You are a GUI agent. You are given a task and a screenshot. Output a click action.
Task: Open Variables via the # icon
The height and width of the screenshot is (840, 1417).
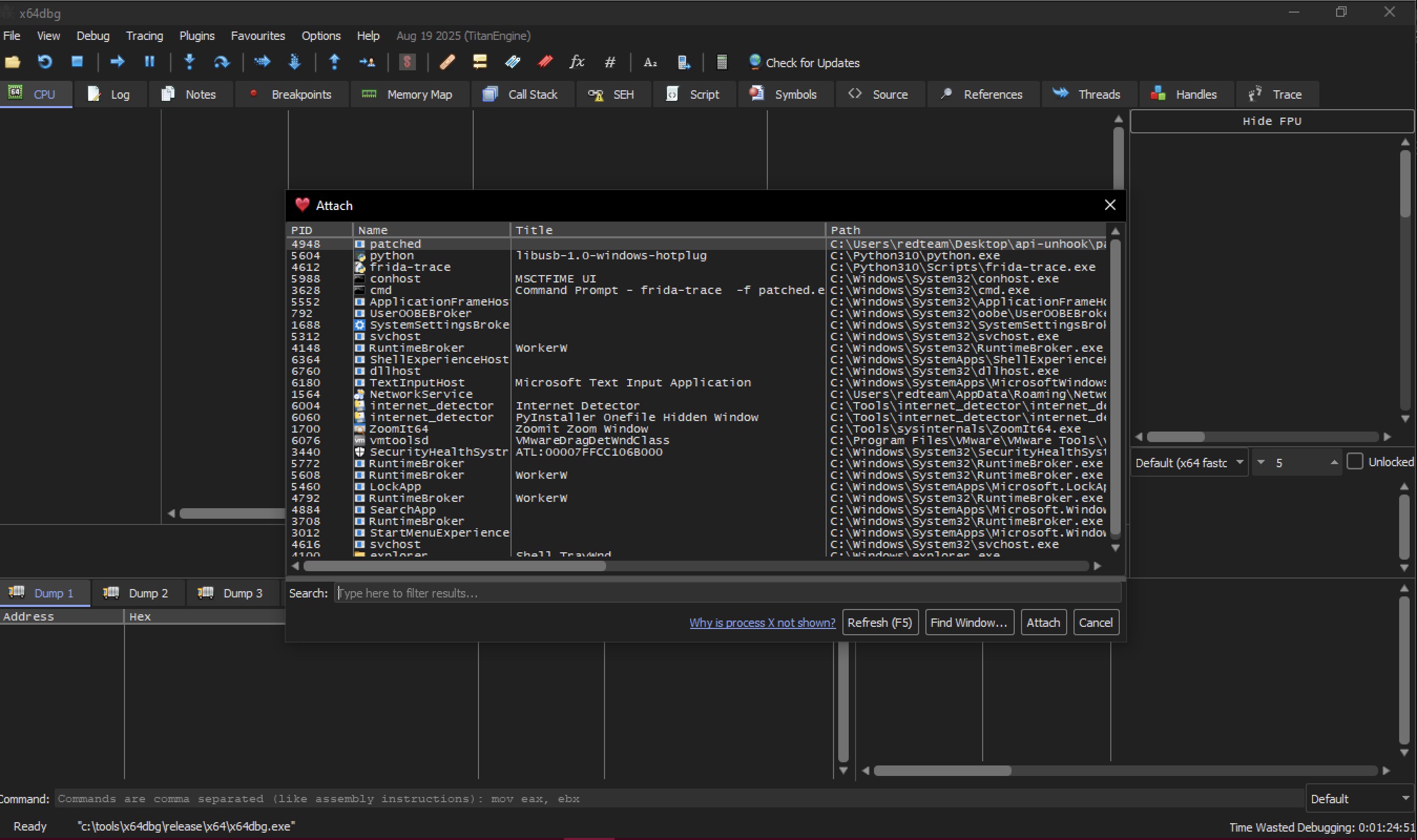coord(610,62)
